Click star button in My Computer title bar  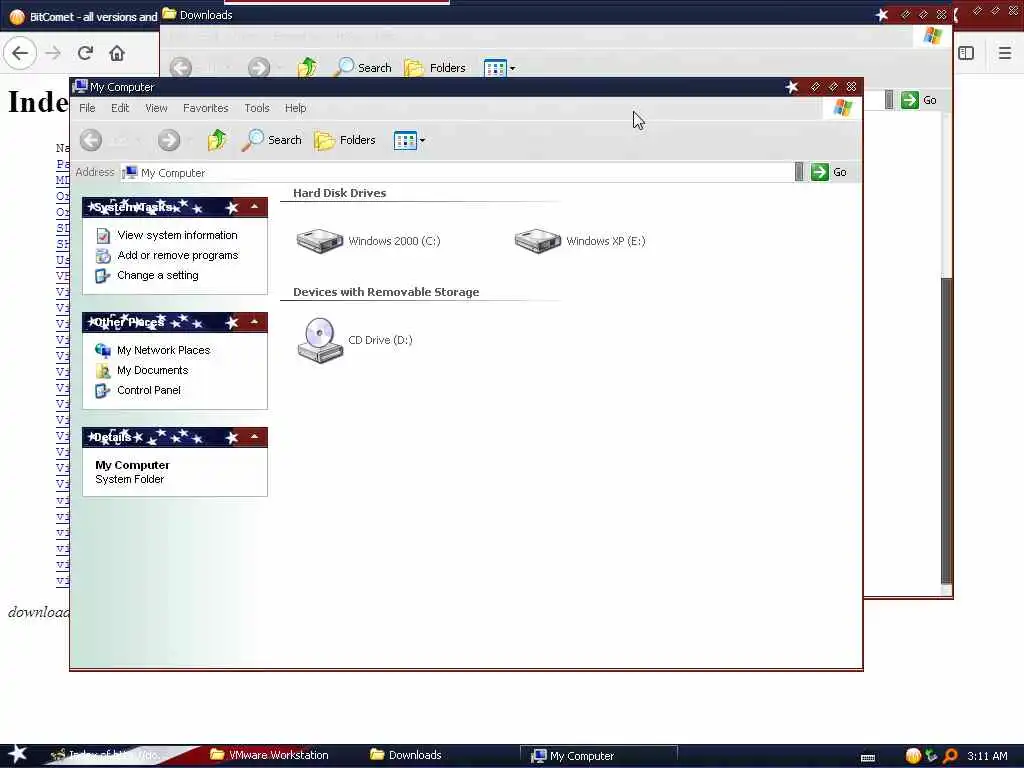point(792,87)
